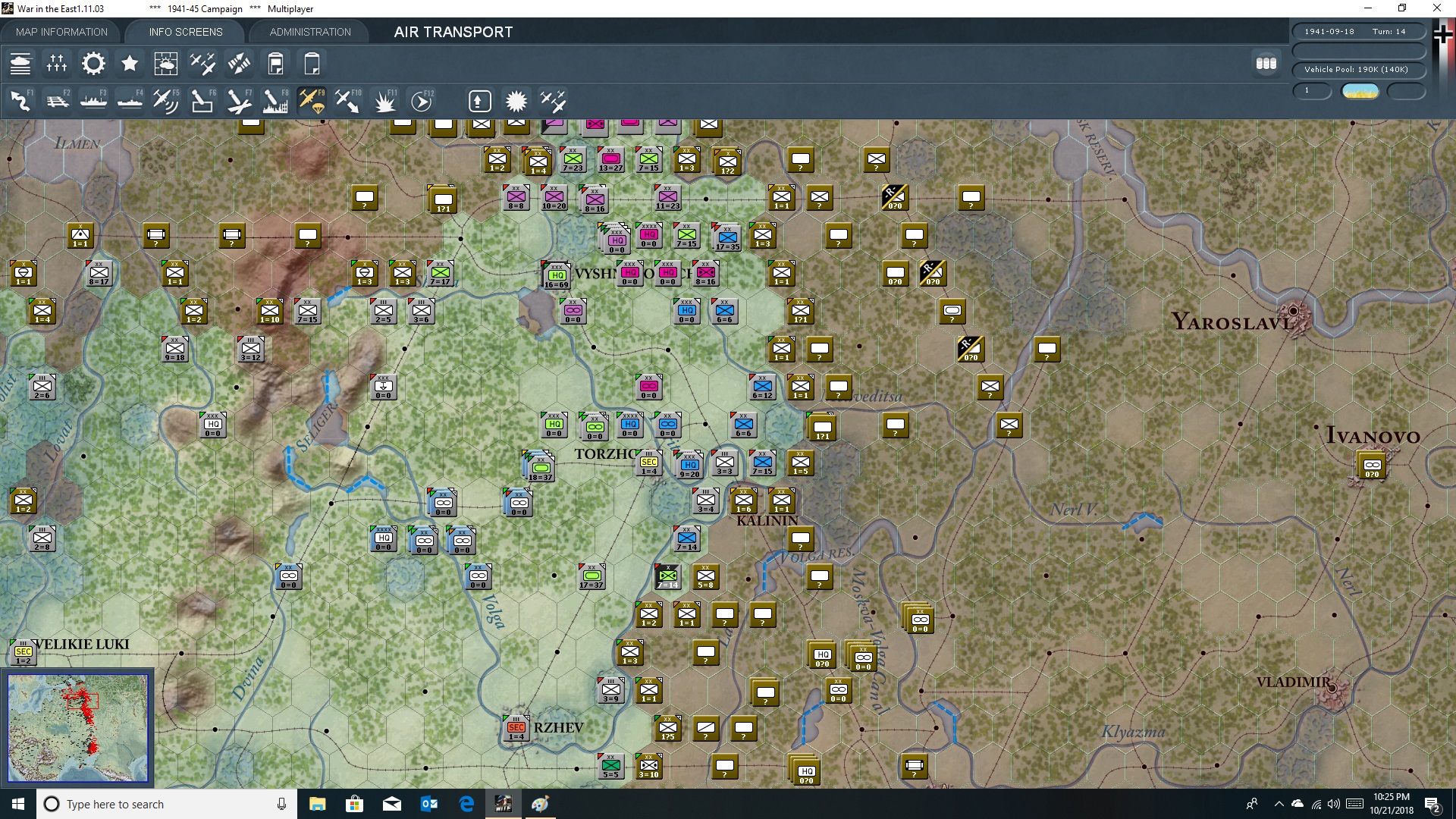Toggle the battle locations explosion icon
This screenshot has width=1456, height=819.
pos(516,101)
